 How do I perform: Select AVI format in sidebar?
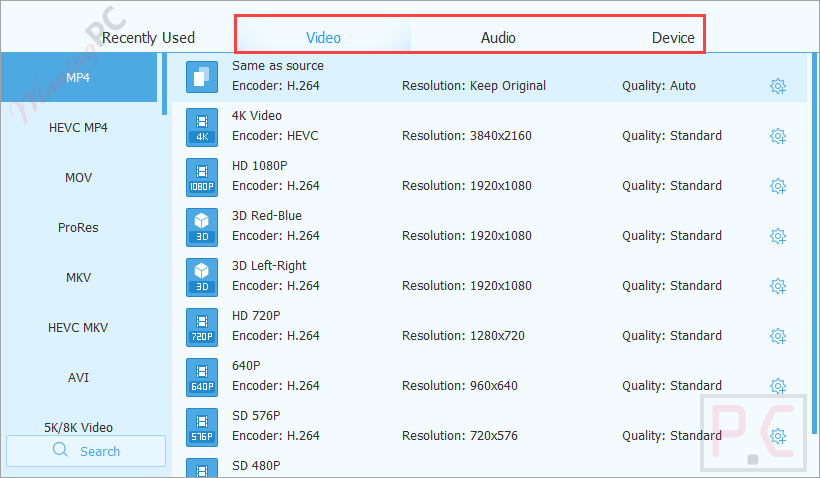[x=78, y=378]
